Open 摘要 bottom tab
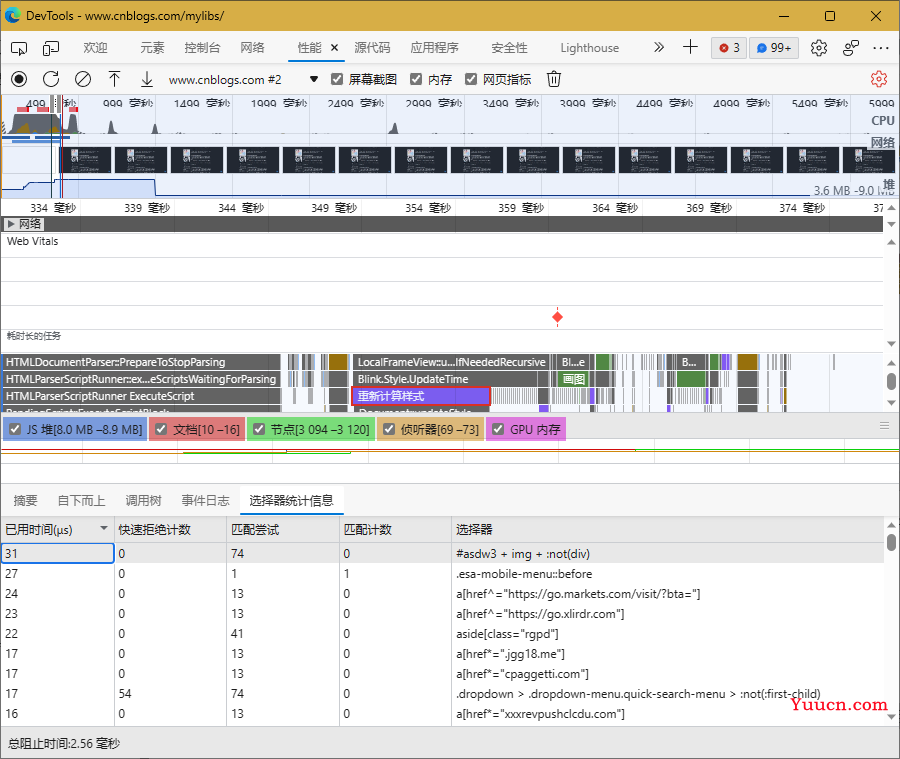Screen dimensions: 900x759 25,501
